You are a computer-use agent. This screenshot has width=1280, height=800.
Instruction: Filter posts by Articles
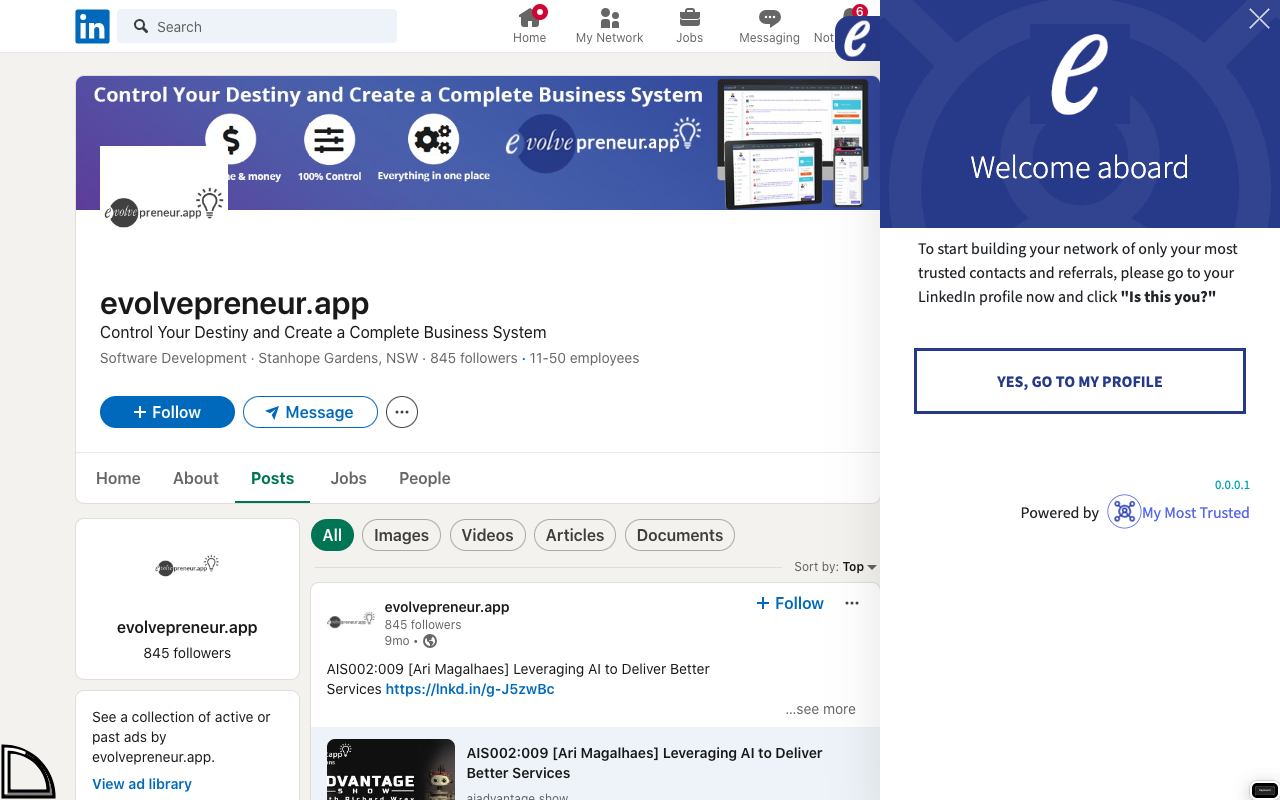pos(574,535)
